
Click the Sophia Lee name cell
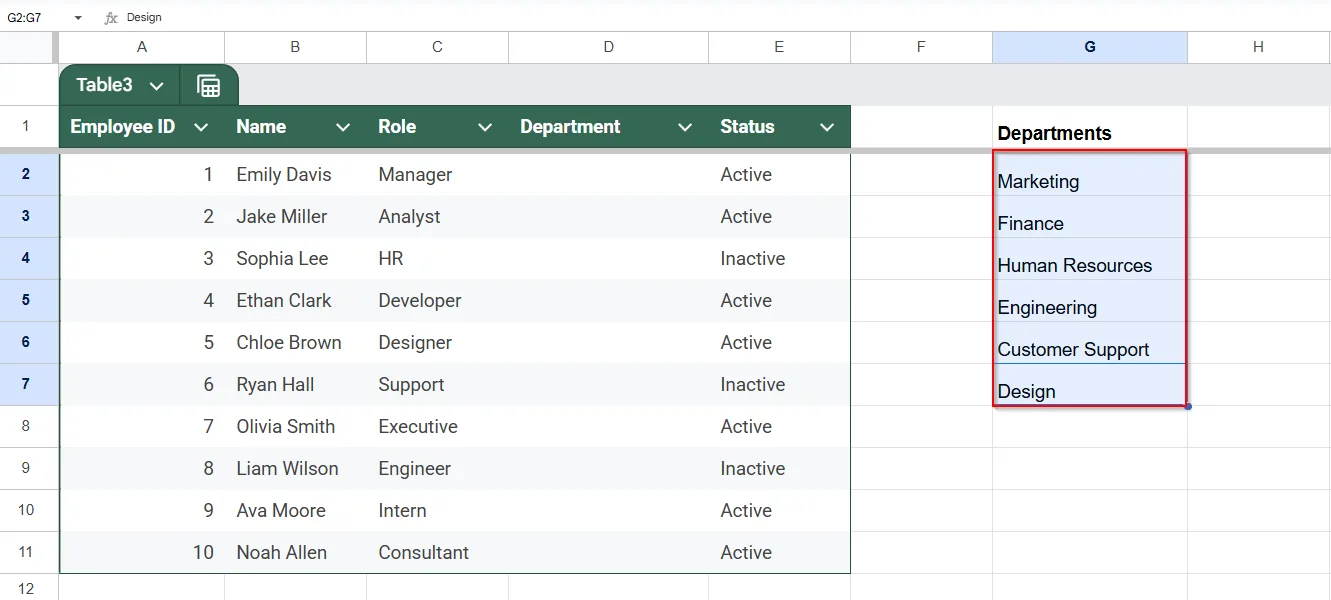(x=295, y=258)
